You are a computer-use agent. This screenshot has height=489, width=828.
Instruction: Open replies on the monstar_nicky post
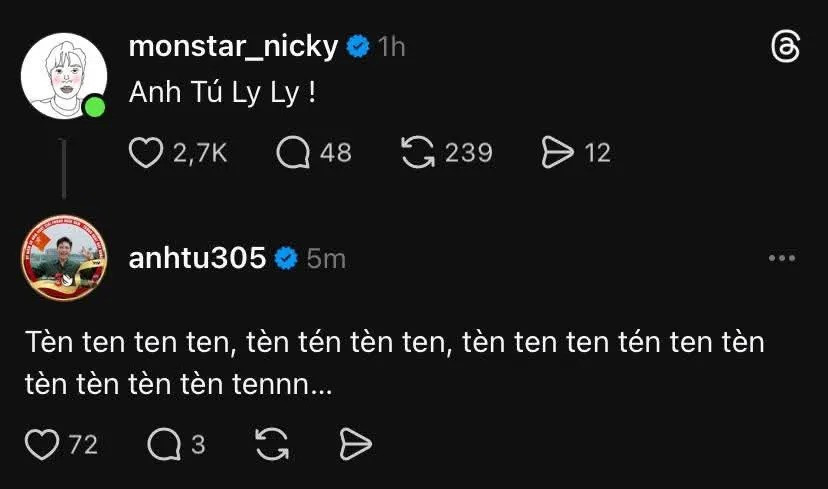[295, 152]
